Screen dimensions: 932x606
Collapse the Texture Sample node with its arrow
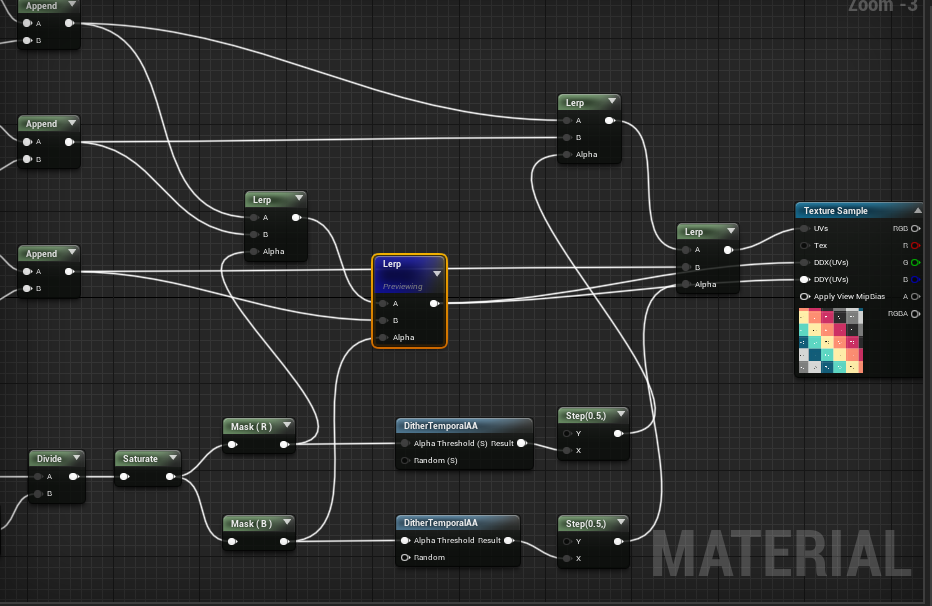(917, 211)
